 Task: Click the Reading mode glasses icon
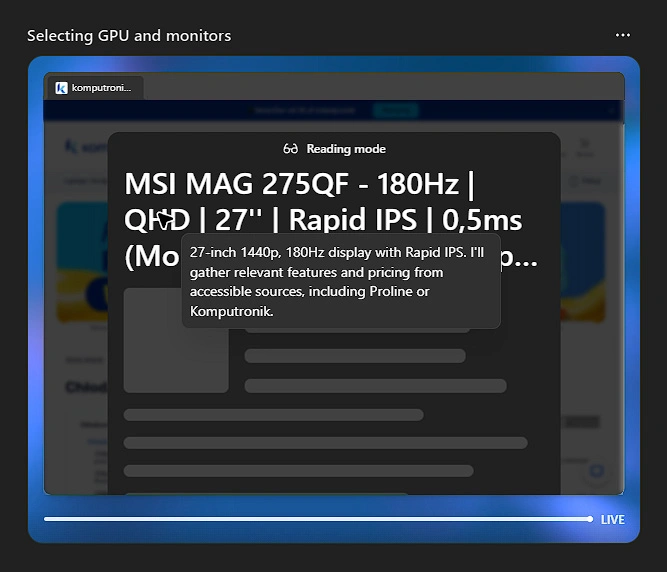[x=291, y=149]
